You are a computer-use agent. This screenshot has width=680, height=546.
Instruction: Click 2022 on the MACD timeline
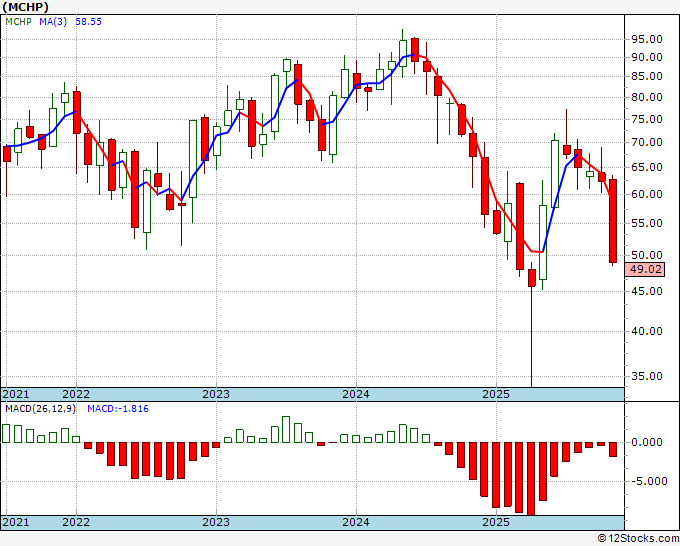click(x=76, y=522)
